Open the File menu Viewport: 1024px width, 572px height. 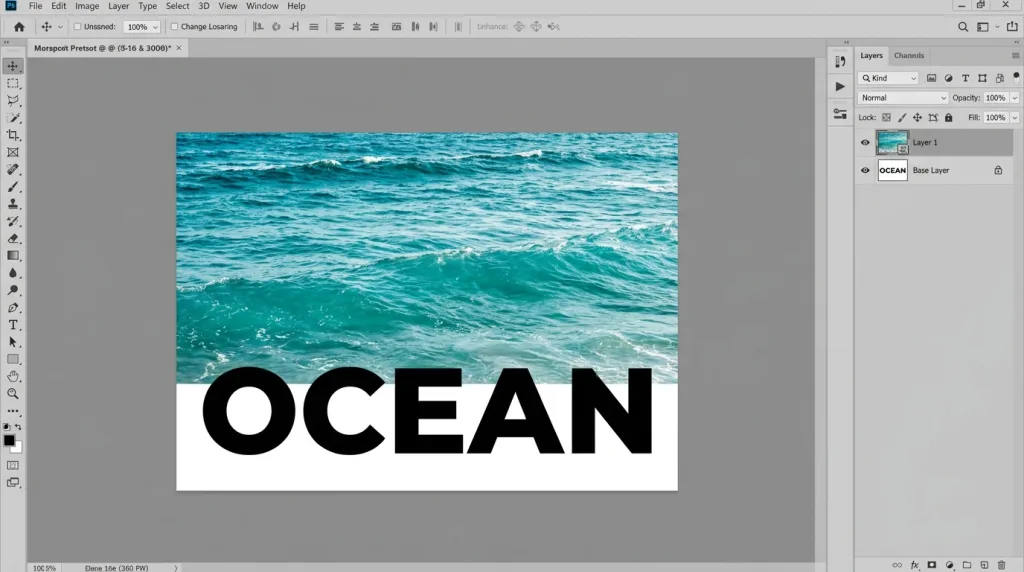click(x=35, y=6)
